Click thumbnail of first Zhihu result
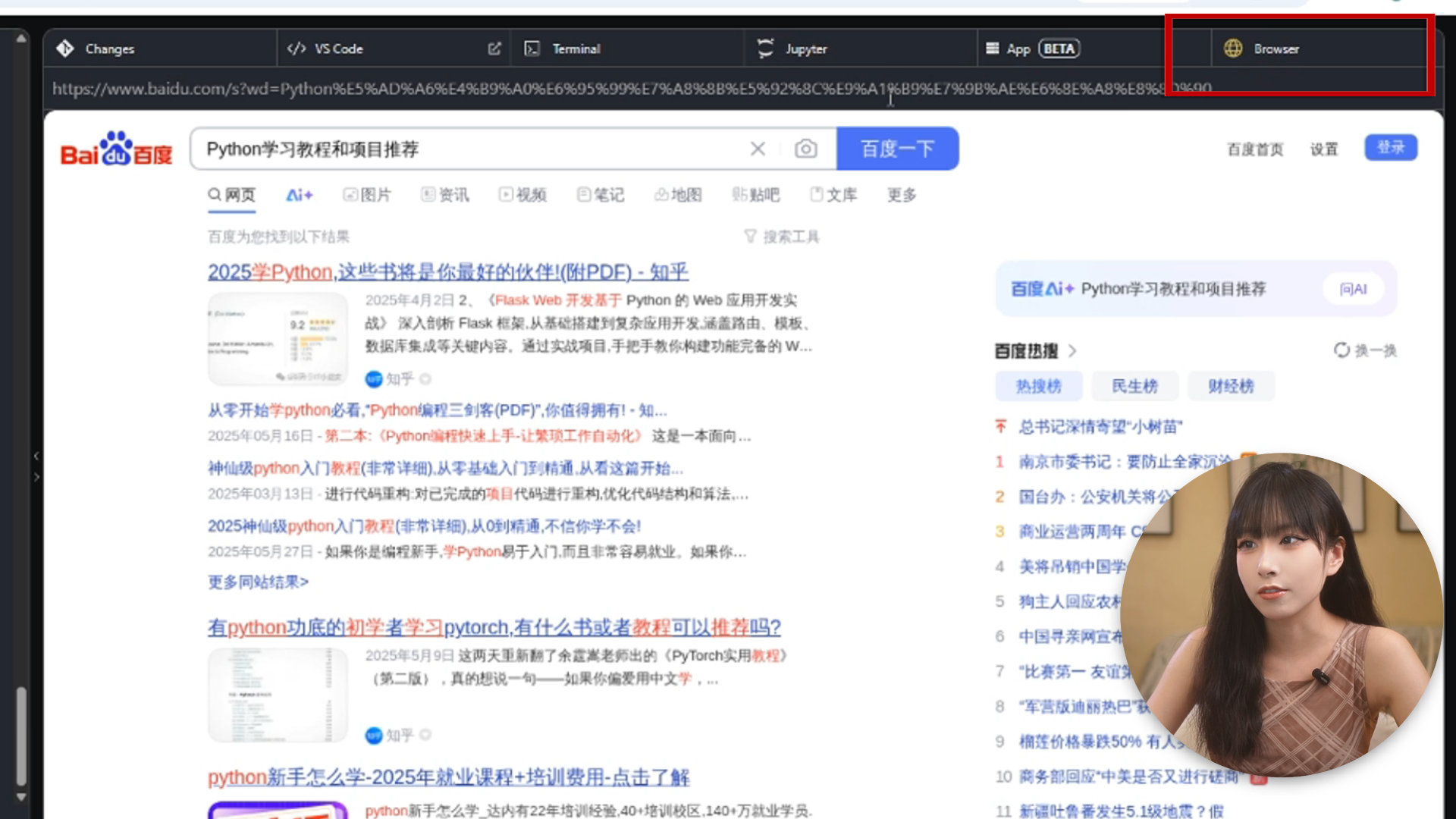Viewport: 1456px width, 819px height. point(278,339)
